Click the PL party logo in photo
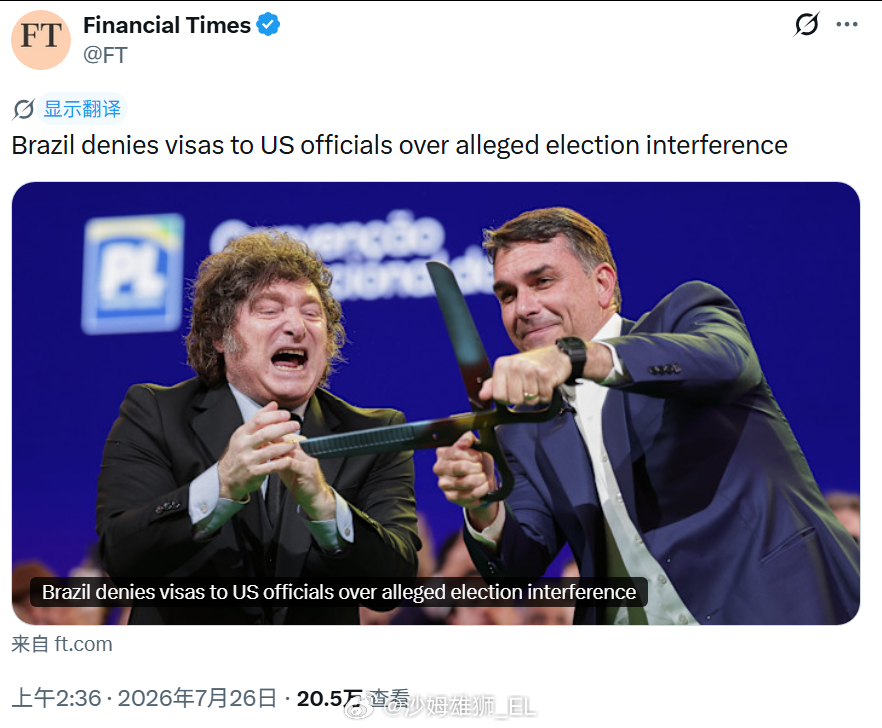 click(x=133, y=274)
